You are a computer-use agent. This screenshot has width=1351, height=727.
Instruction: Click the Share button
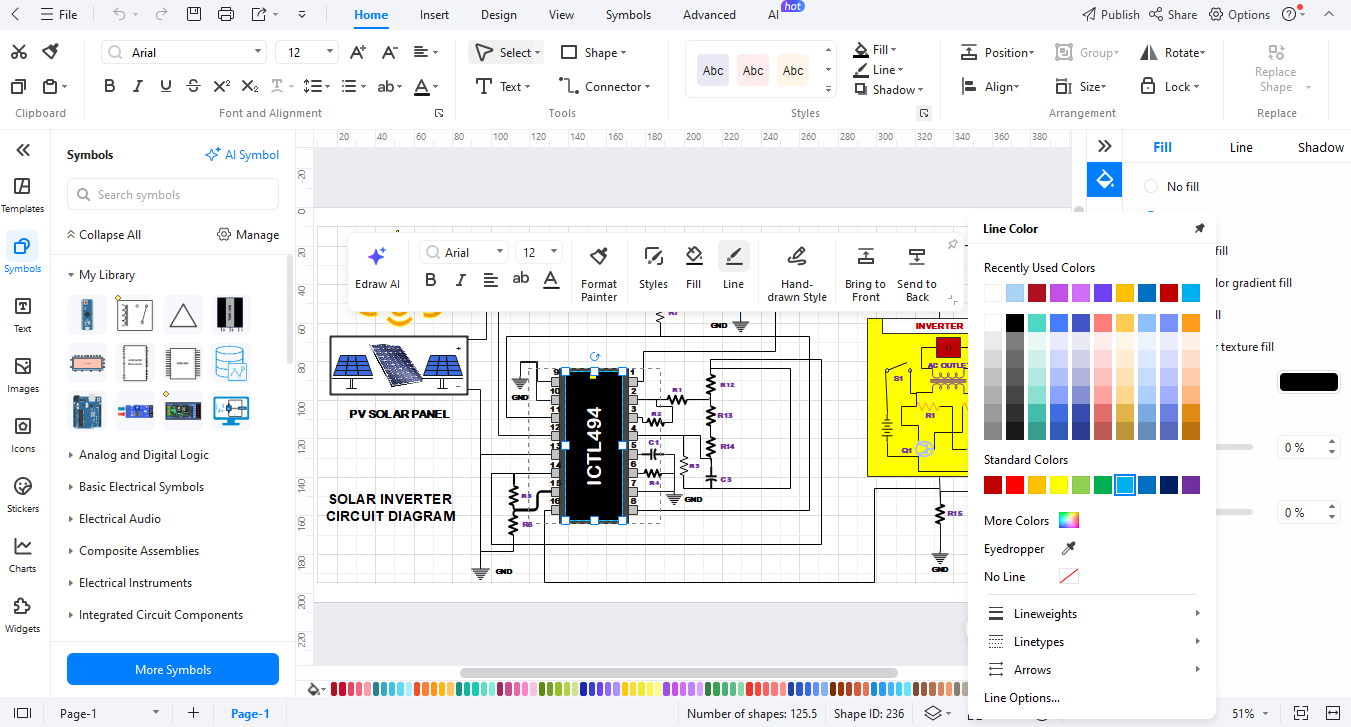tap(1173, 15)
